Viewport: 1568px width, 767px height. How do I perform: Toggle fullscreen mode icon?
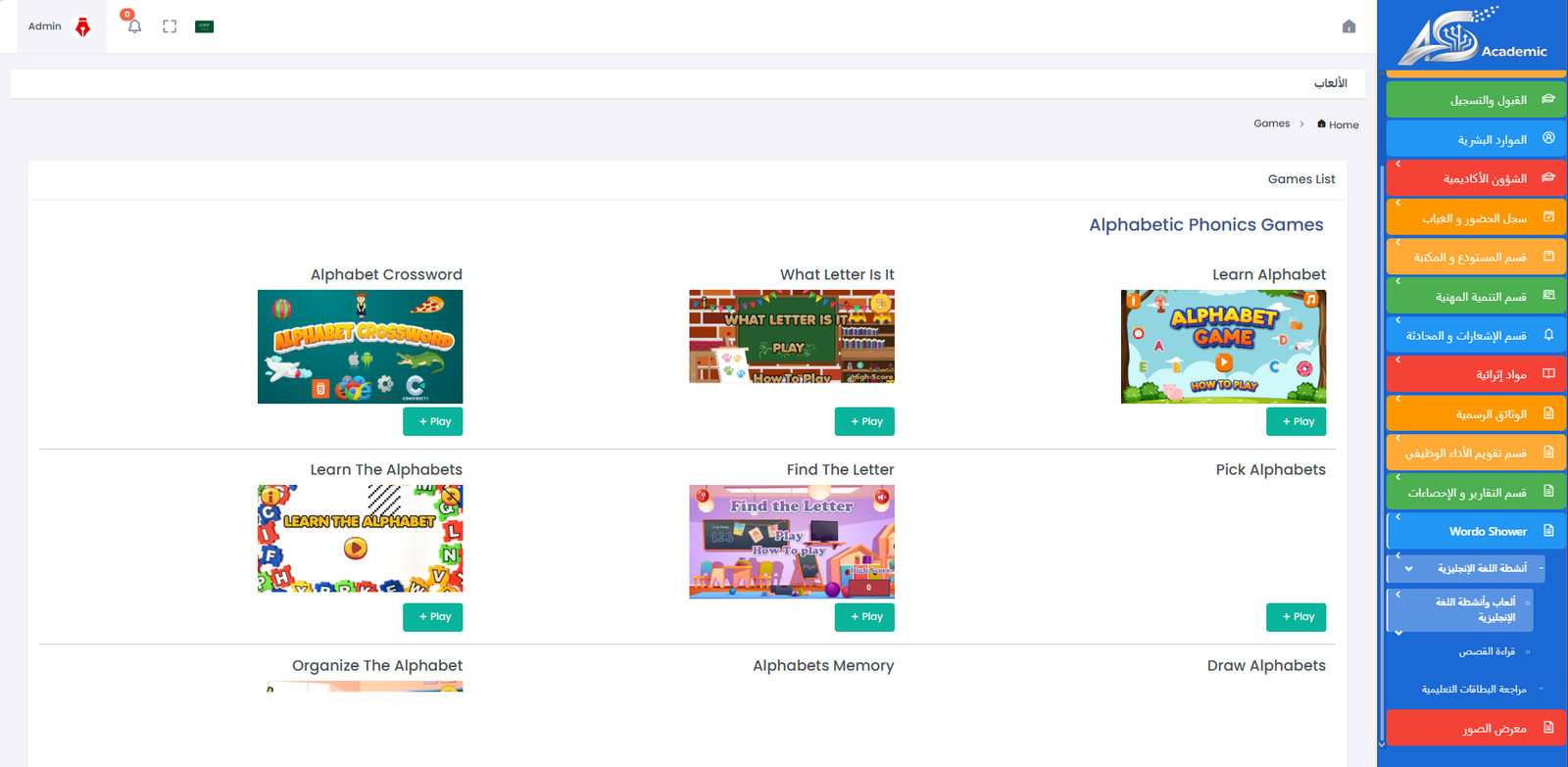click(170, 26)
